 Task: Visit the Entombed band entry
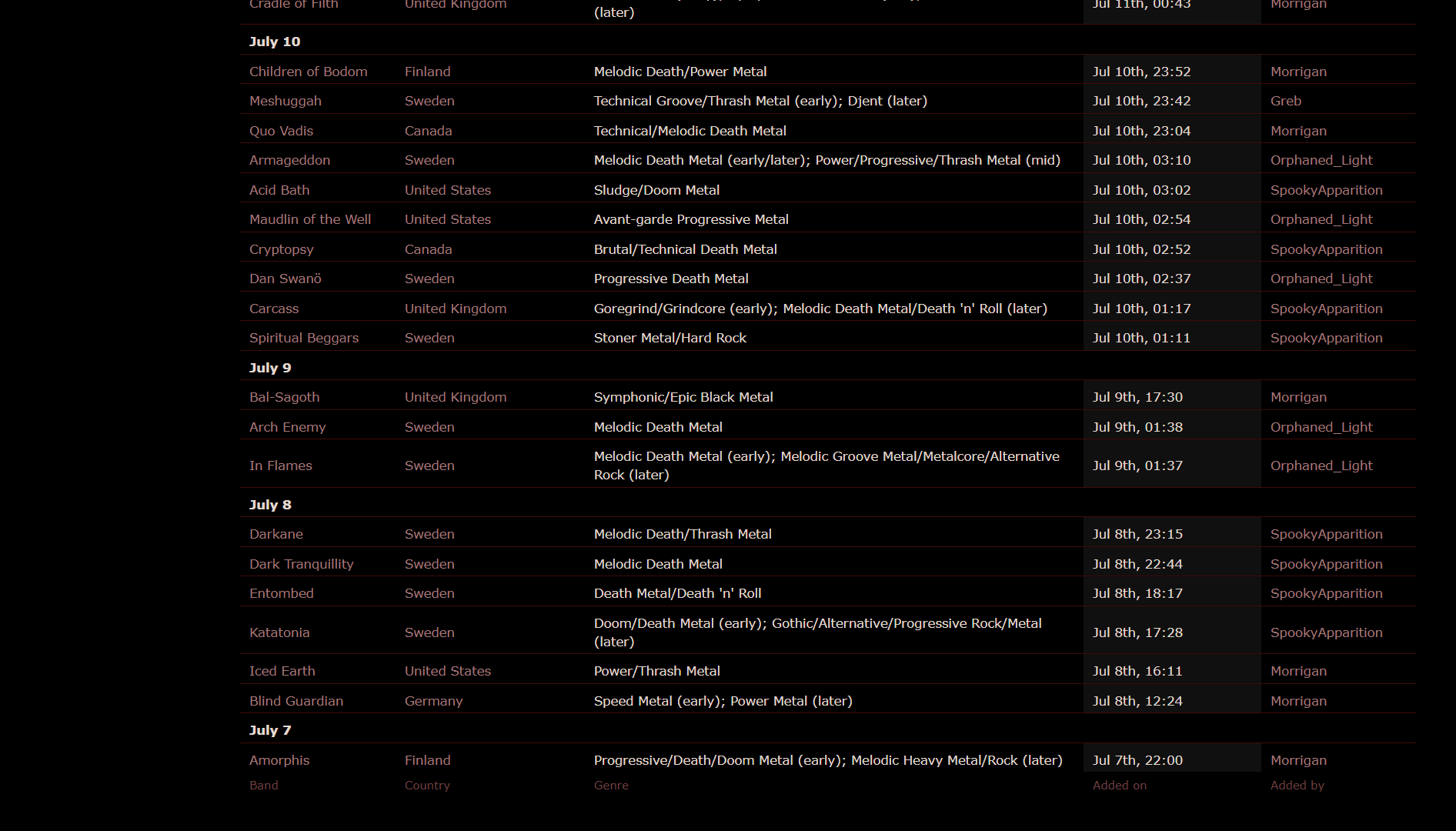coord(282,593)
